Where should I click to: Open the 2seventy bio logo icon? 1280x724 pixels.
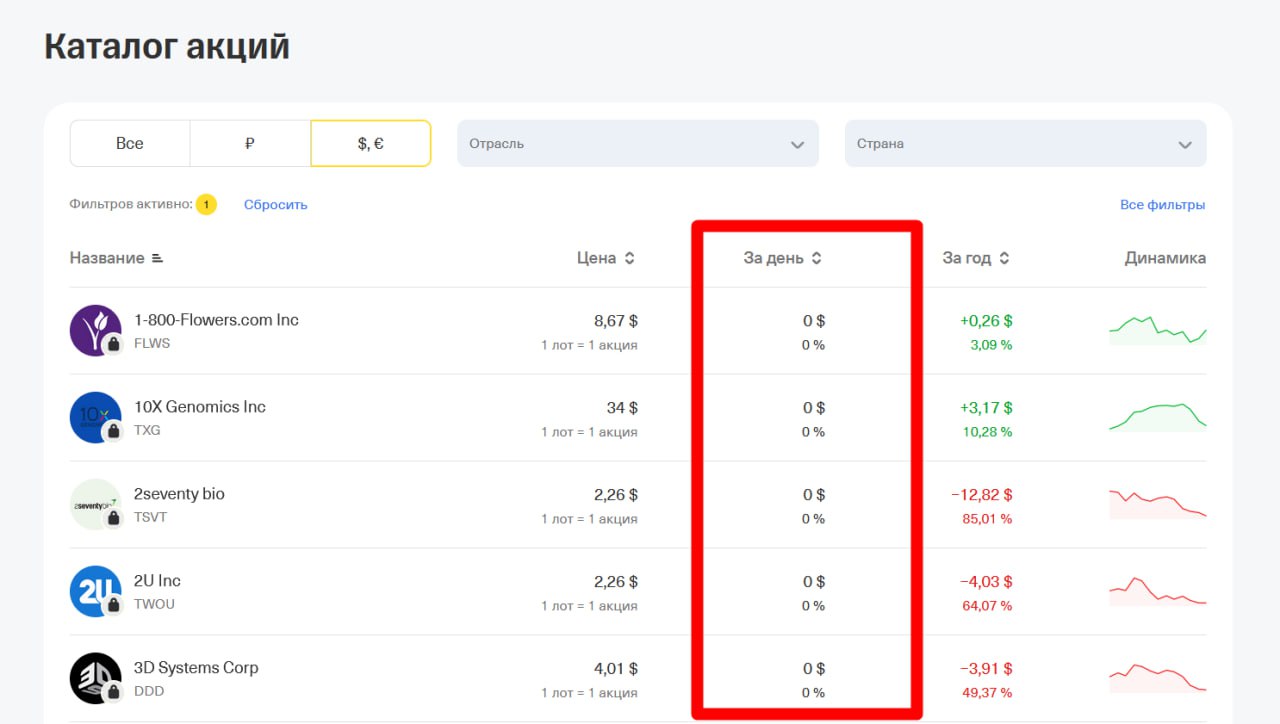[x=96, y=504]
